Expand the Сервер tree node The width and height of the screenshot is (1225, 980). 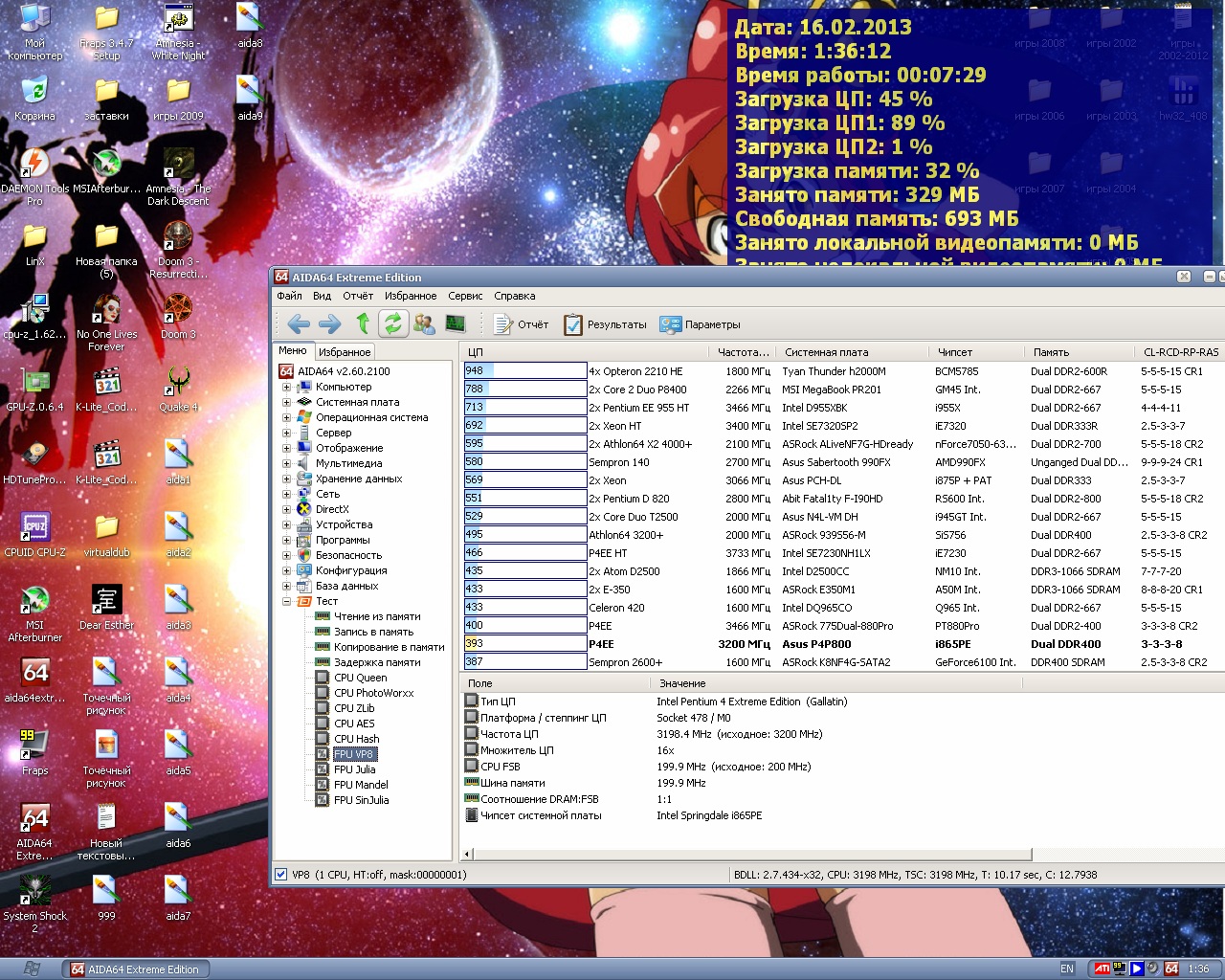coord(286,433)
